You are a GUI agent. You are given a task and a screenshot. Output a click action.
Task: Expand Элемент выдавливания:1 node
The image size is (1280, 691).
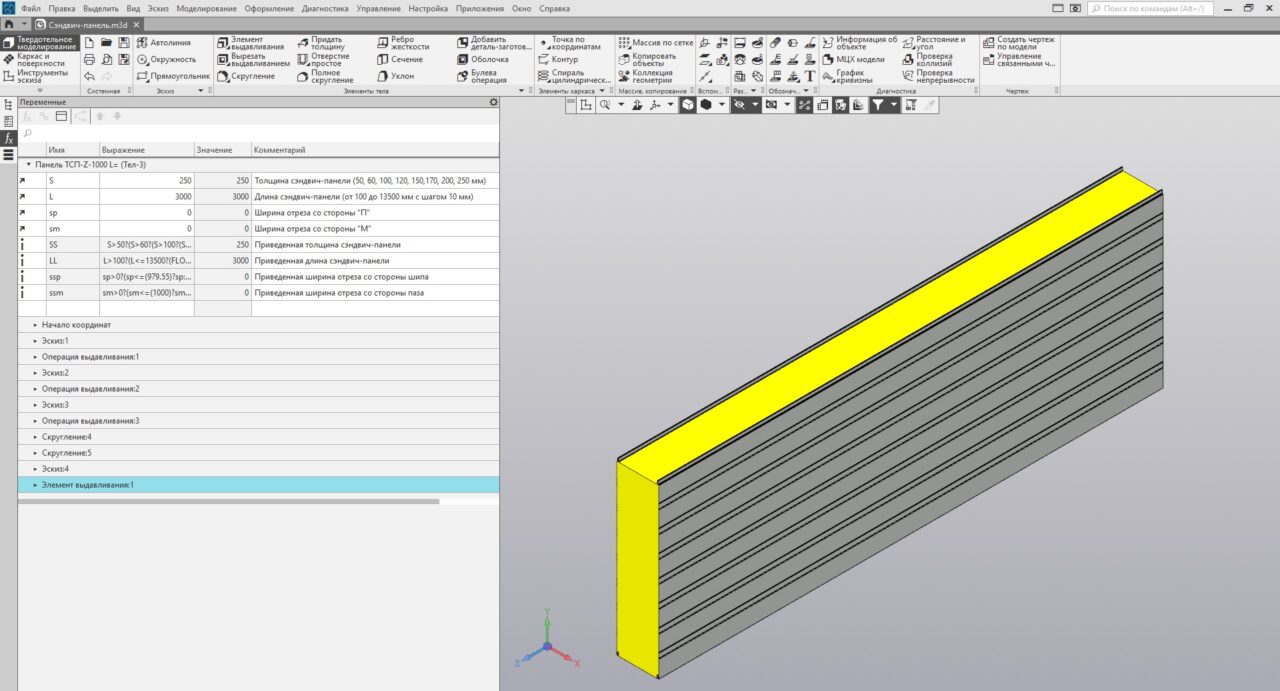pyautogui.click(x=35, y=485)
